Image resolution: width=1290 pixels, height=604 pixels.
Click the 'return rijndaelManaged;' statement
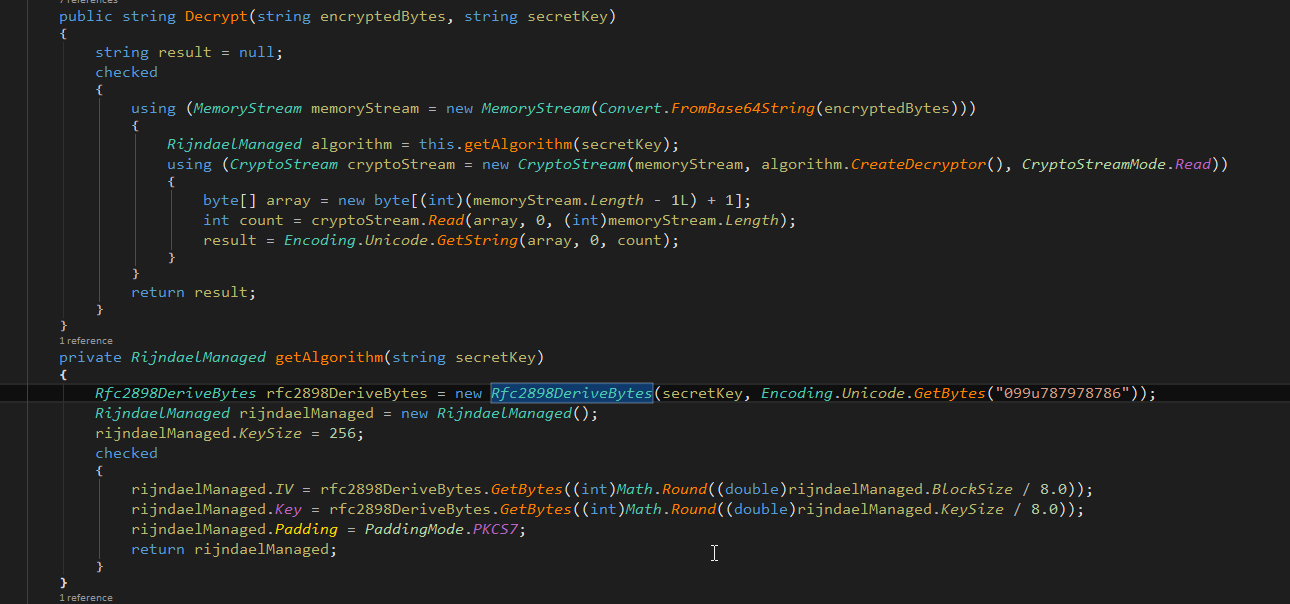(235, 549)
